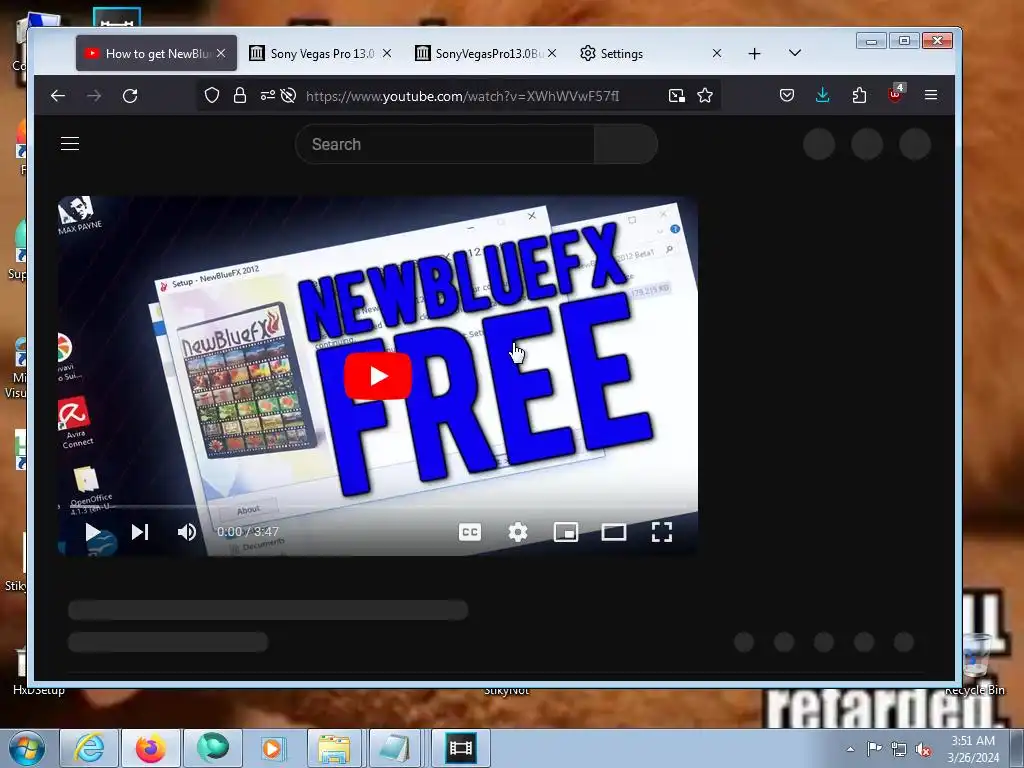Close the Sony Vegas Pro 13.0 tab

coord(387,54)
